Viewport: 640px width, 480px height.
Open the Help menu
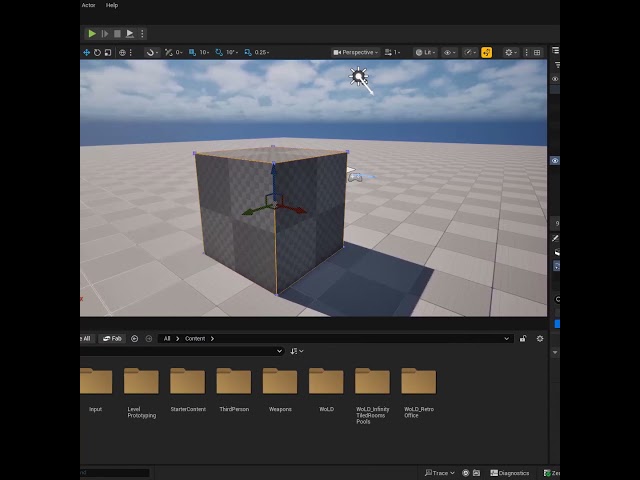tap(112, 5)
